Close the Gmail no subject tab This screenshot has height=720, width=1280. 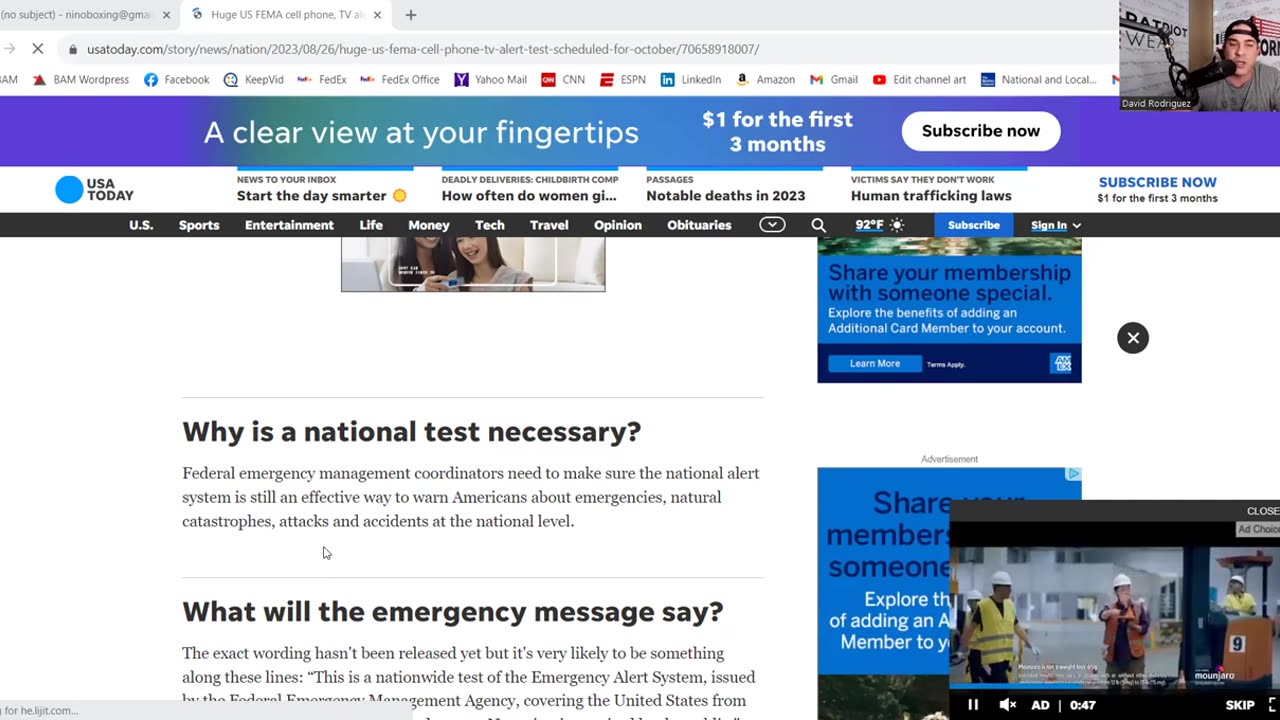(x=166, y=15)
